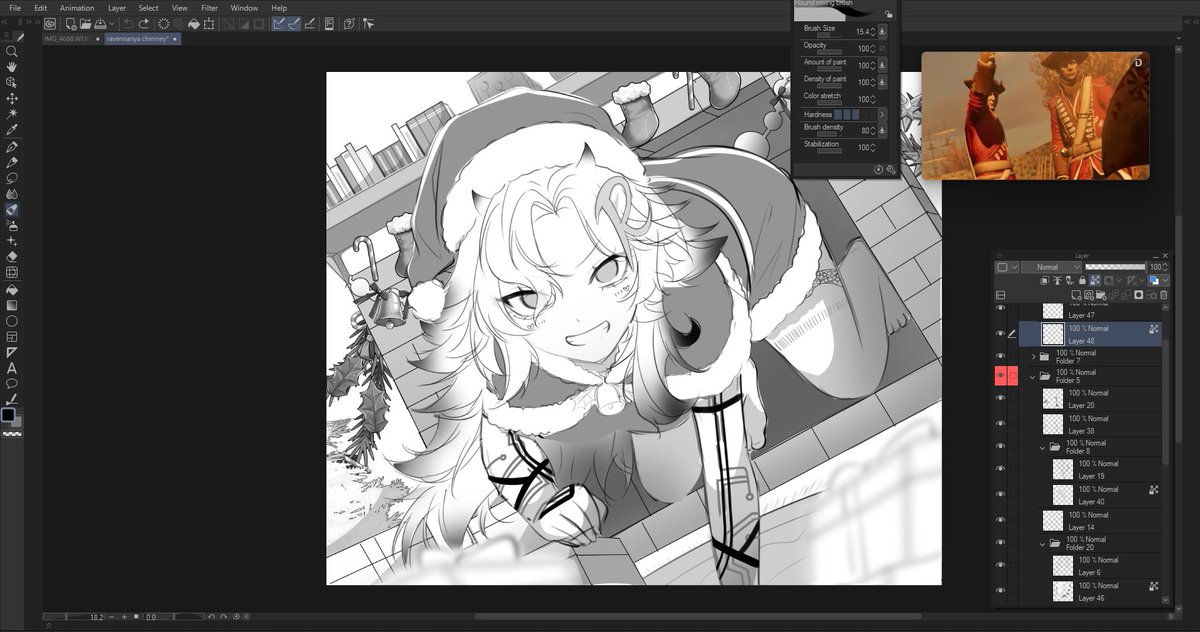Hide Folder 7 using its eye icon
The width and height of the screenshot is (1200, 632).
[x=1000, y=356]
